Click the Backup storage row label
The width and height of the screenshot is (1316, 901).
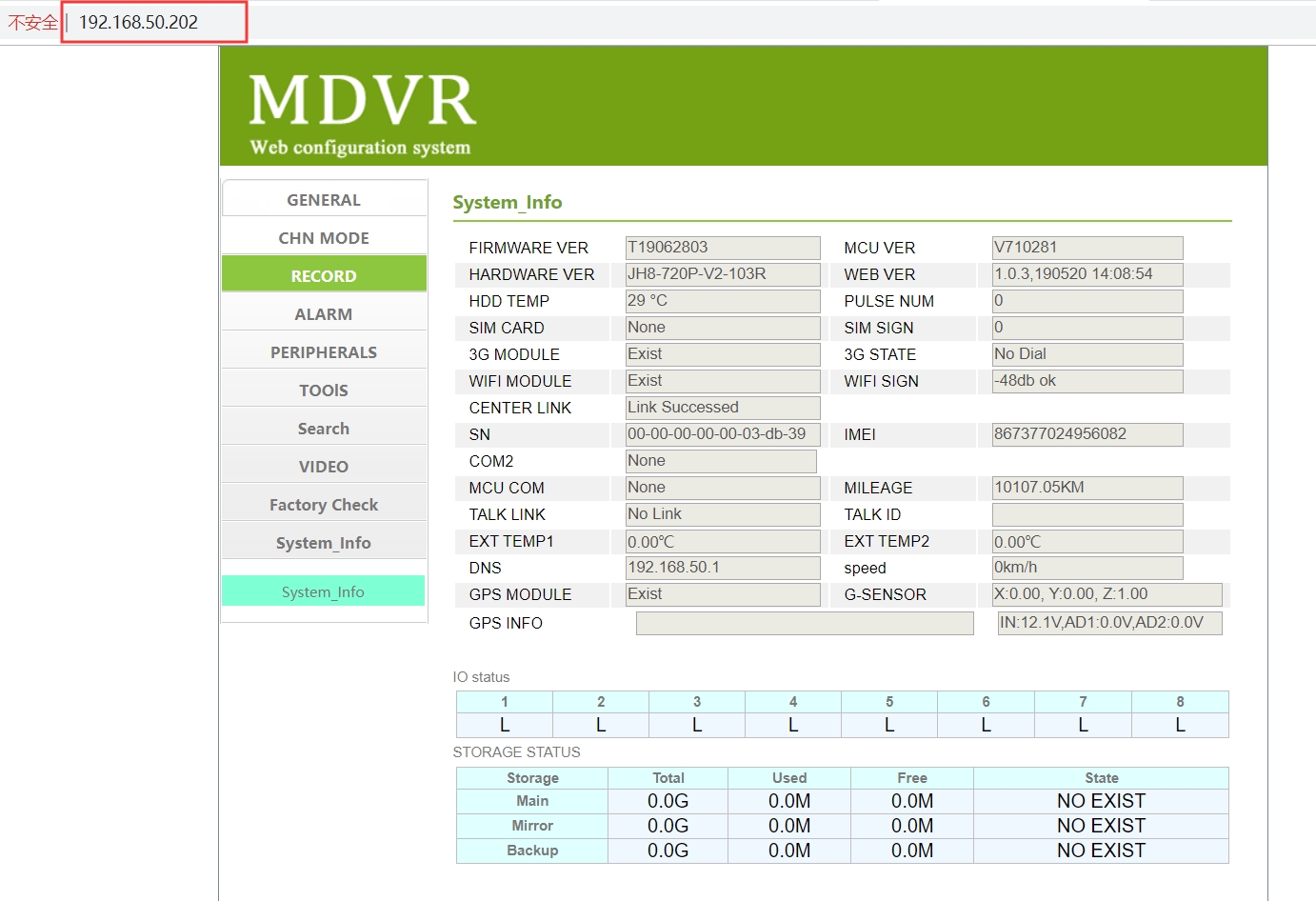click(532, 851)
